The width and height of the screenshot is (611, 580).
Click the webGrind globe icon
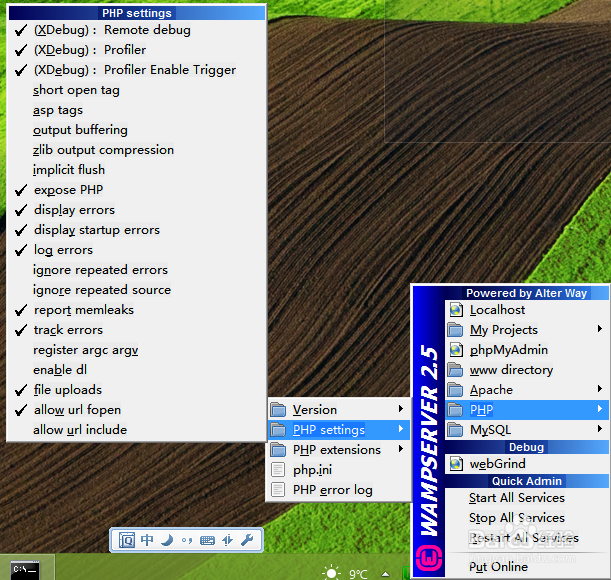456,464
